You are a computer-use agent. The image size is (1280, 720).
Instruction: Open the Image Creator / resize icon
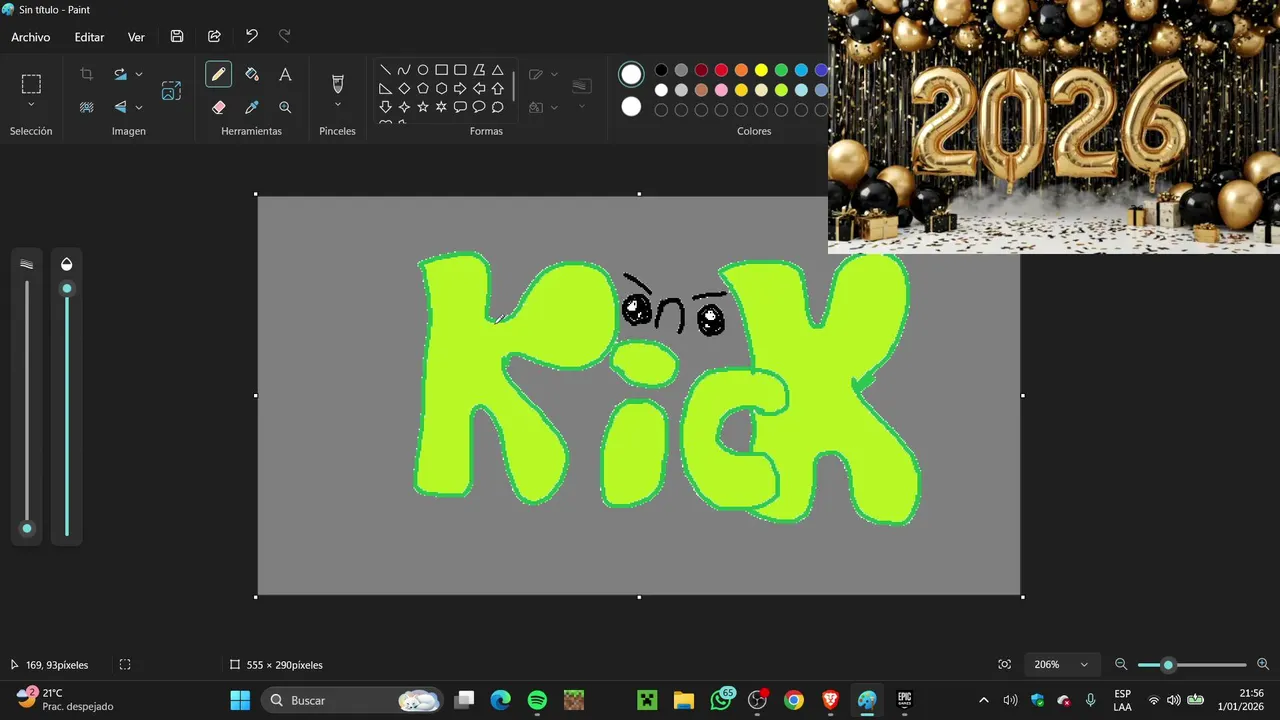171,91
